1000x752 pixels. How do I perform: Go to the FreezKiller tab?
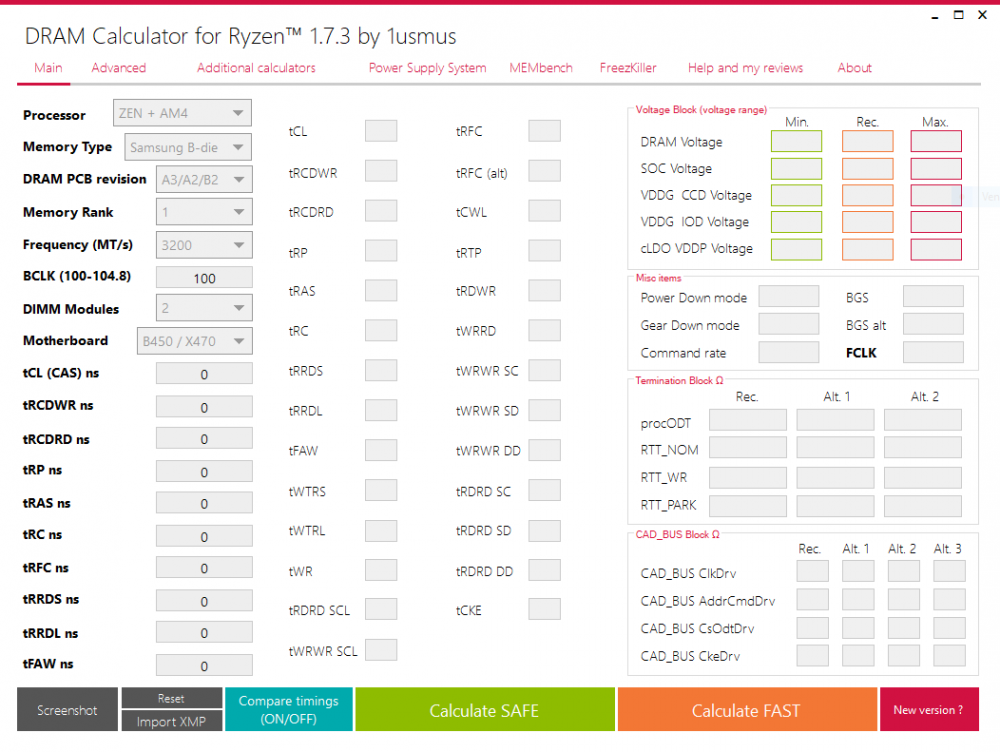pos(627,68)
